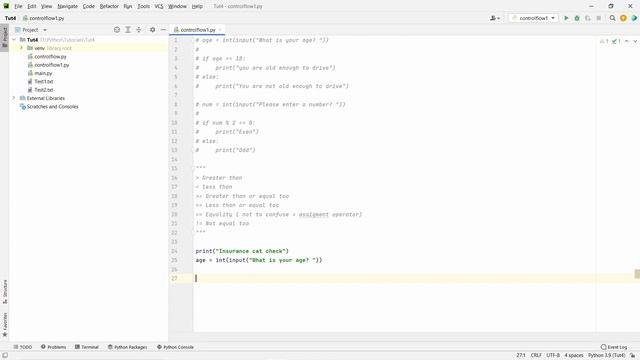The image size is (640, 360).
Task: Select opened file locate icon in Project panel
Action: (117, 30)
